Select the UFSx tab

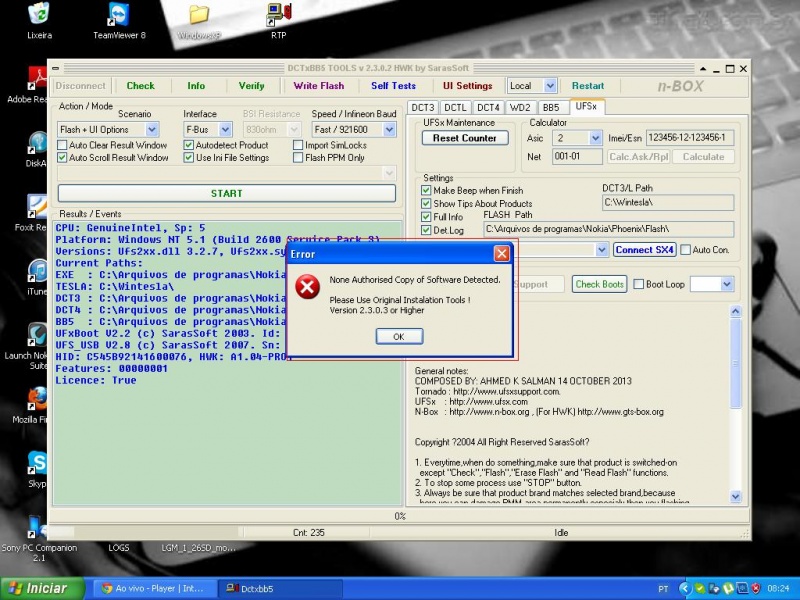coord(586,107)
